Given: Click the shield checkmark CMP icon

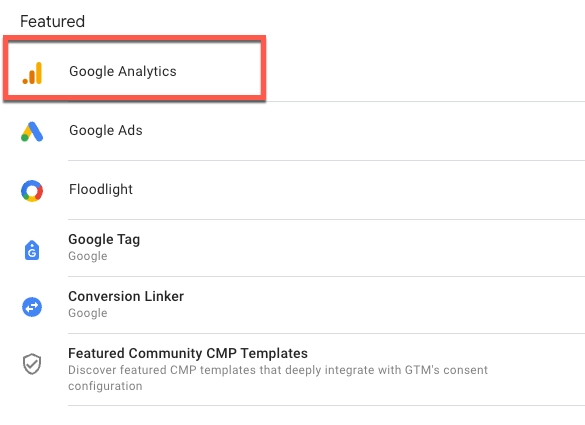Looking at the screenshot, I should (x=32, y=364).
